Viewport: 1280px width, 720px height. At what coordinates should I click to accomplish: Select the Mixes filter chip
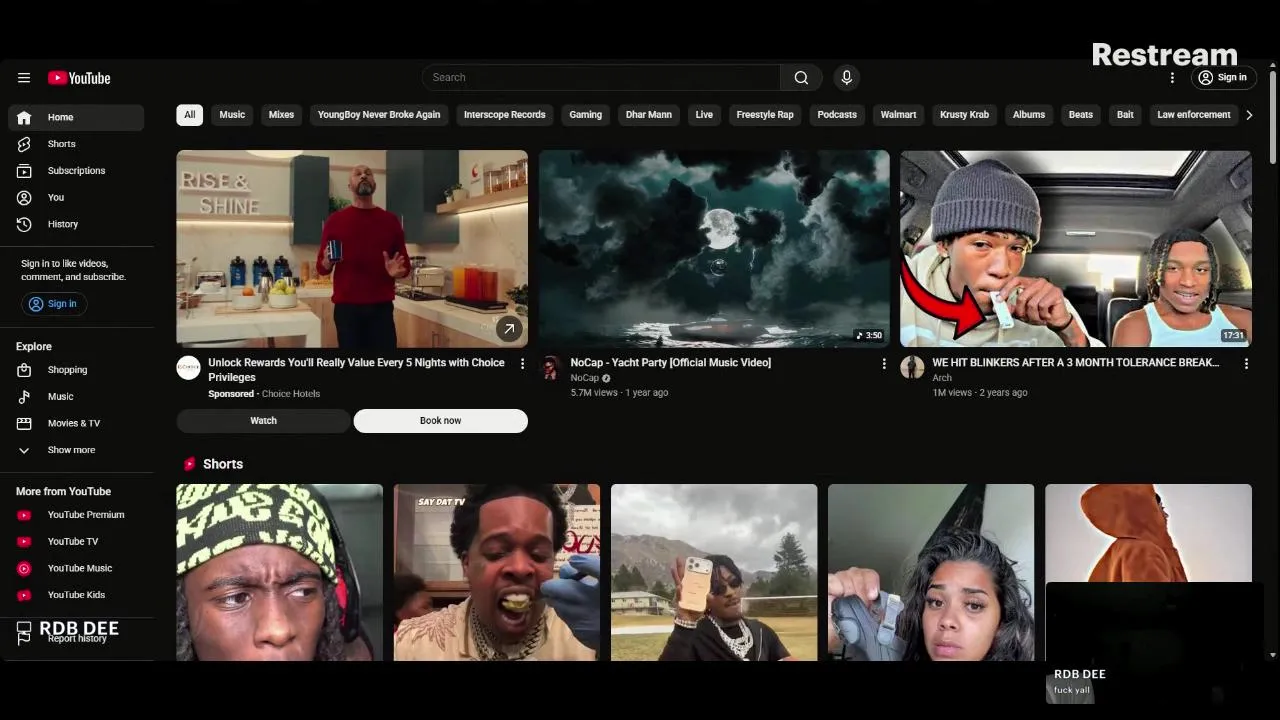[281, 115]
